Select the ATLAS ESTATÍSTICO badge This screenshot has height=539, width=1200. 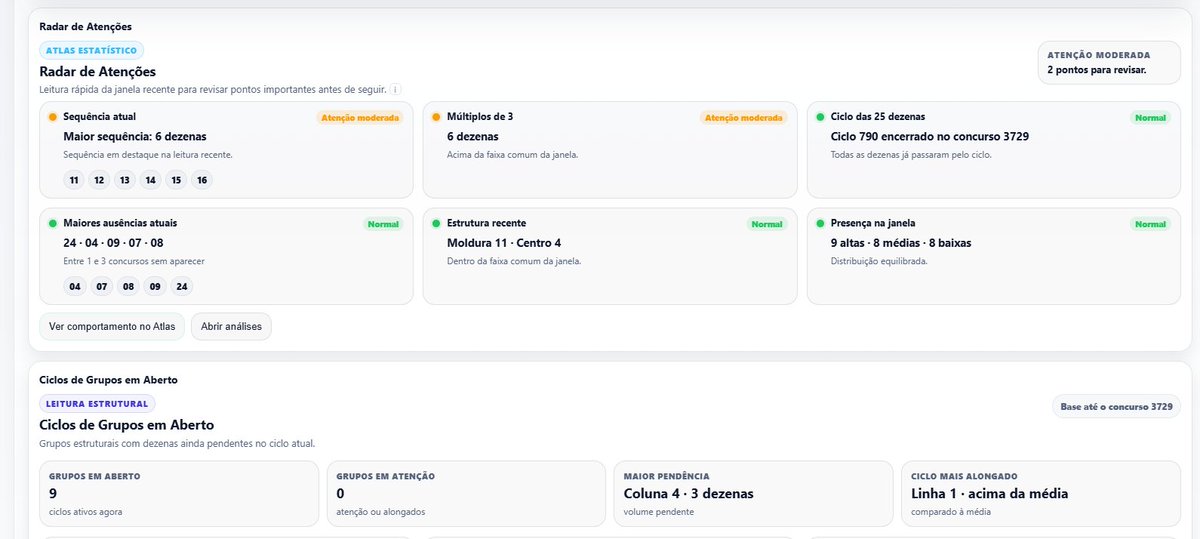[x=92, y=50]
